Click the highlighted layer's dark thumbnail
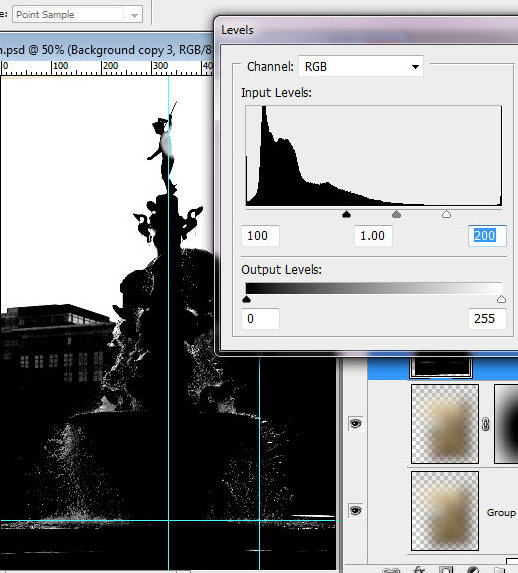The height and width of the screenshot is (573, 518). coord(441,368)
